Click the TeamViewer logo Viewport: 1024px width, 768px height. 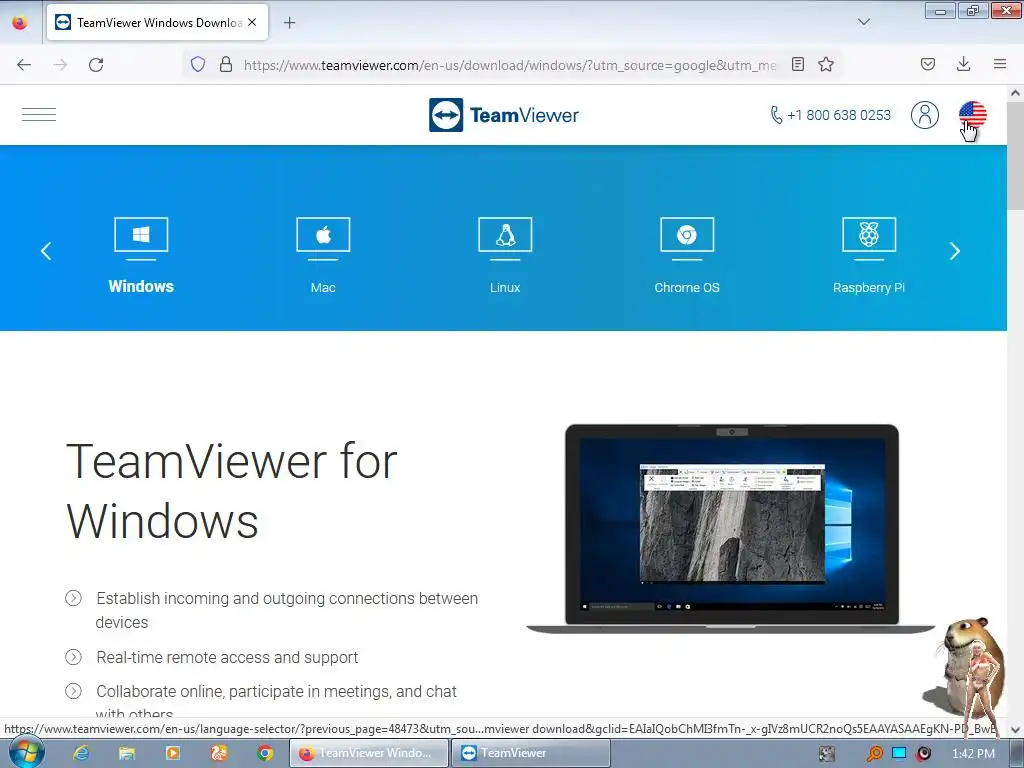pos(504,115)
